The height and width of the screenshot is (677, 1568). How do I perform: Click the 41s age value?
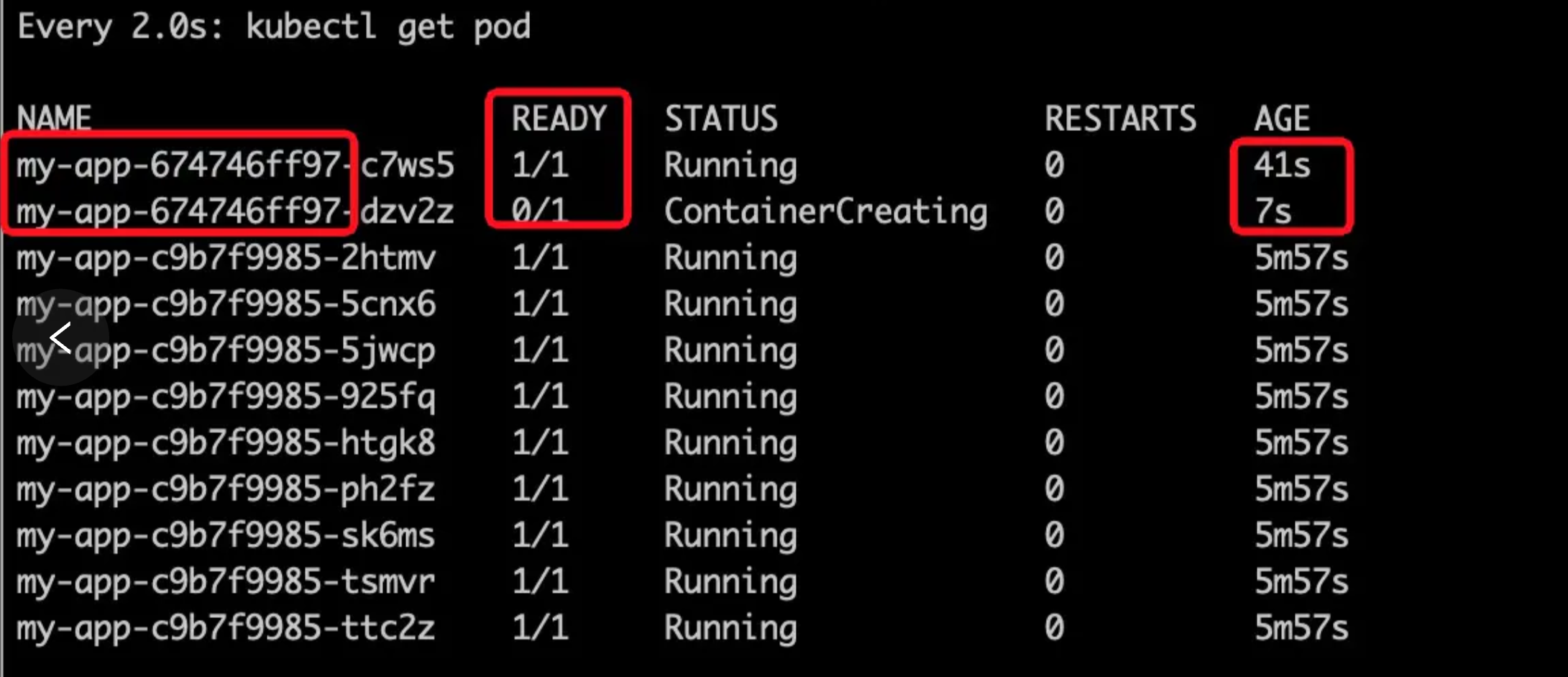pyautogui.click(x=1282, y=165)
